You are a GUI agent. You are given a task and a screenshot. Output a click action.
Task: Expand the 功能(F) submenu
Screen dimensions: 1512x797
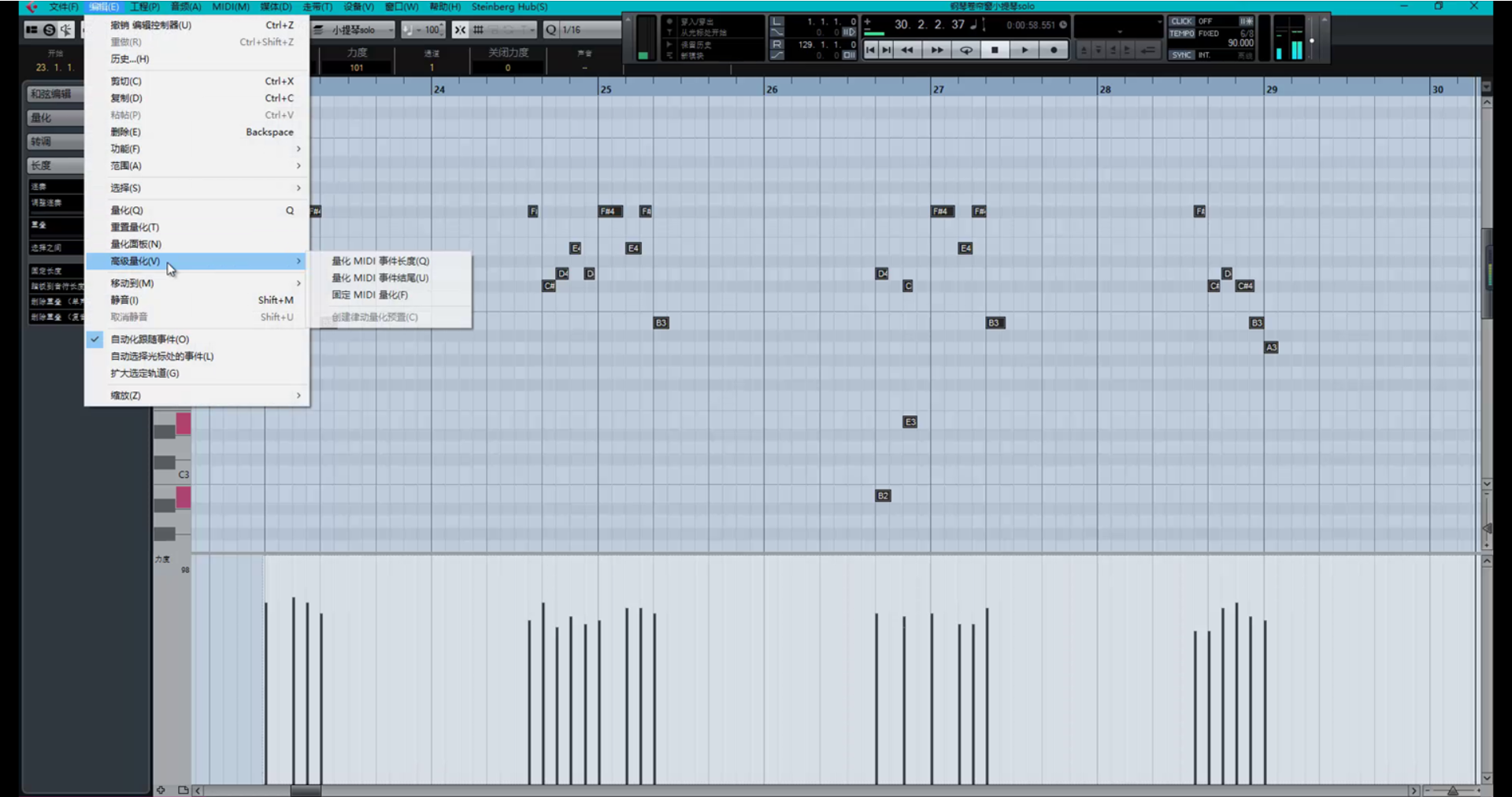(x=197, y=149)
